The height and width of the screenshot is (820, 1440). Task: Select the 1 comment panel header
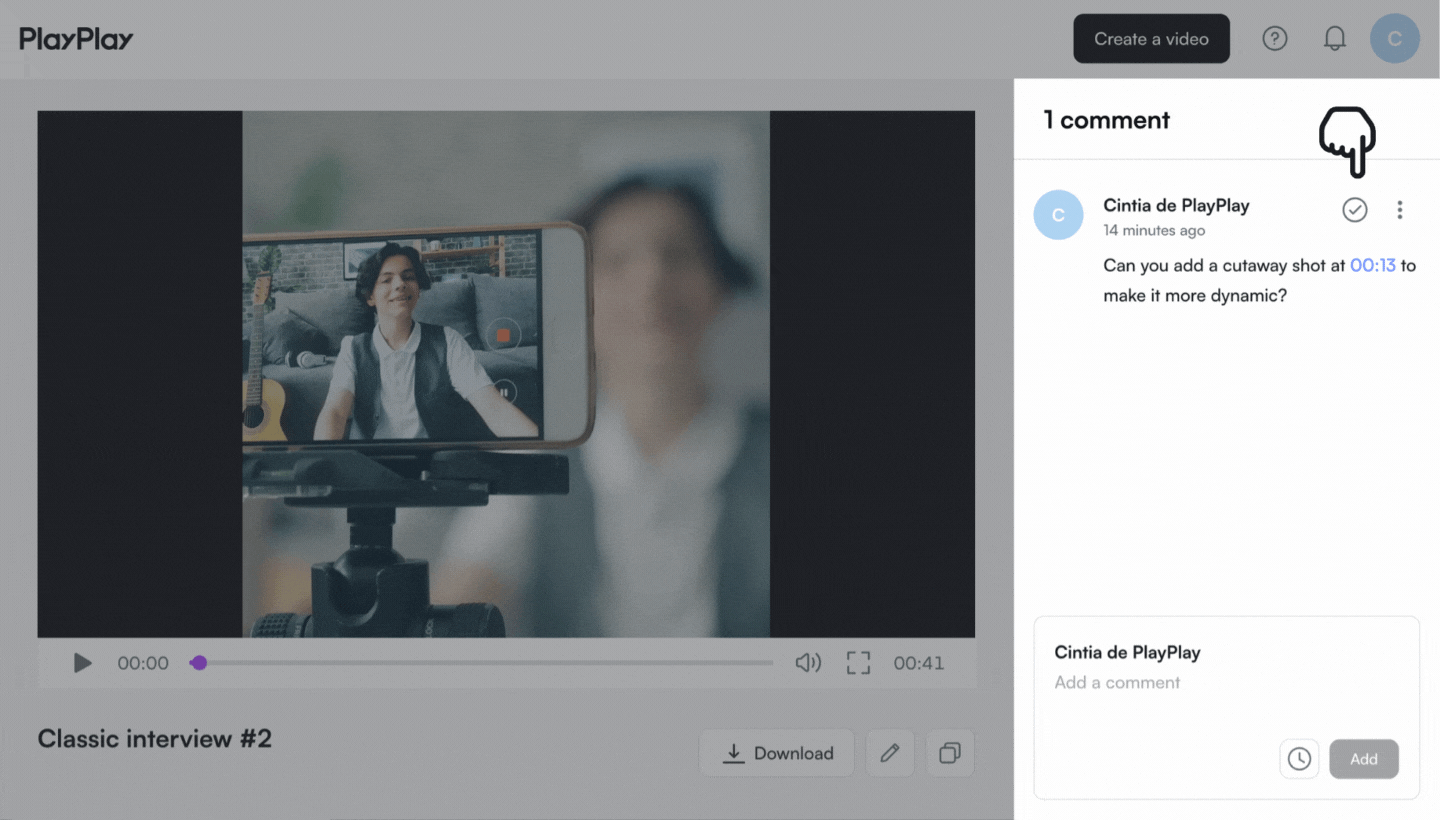(x=1106, y=119)
